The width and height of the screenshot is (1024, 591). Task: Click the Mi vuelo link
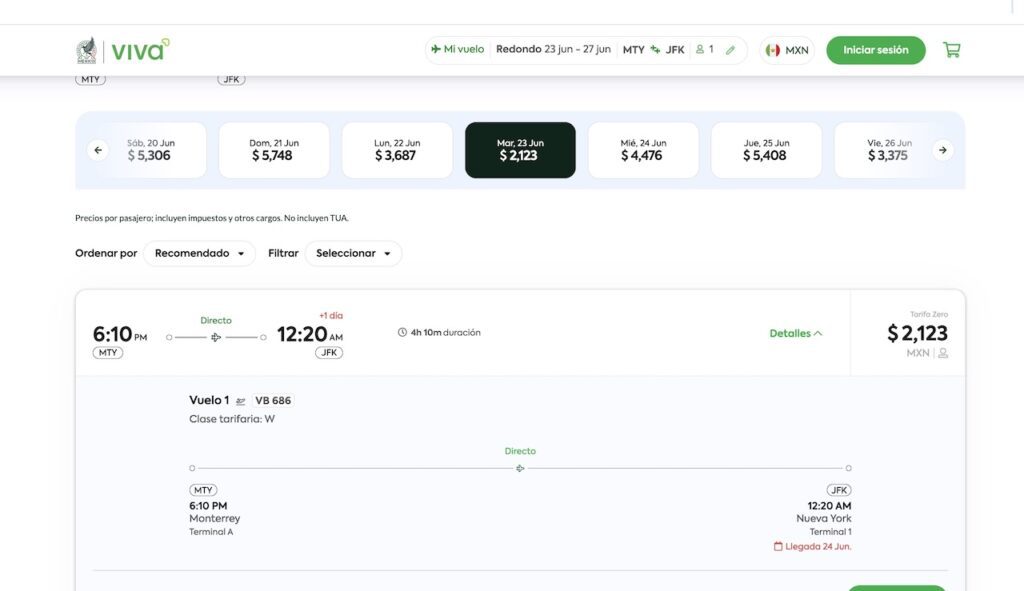(x=458, y=49)
